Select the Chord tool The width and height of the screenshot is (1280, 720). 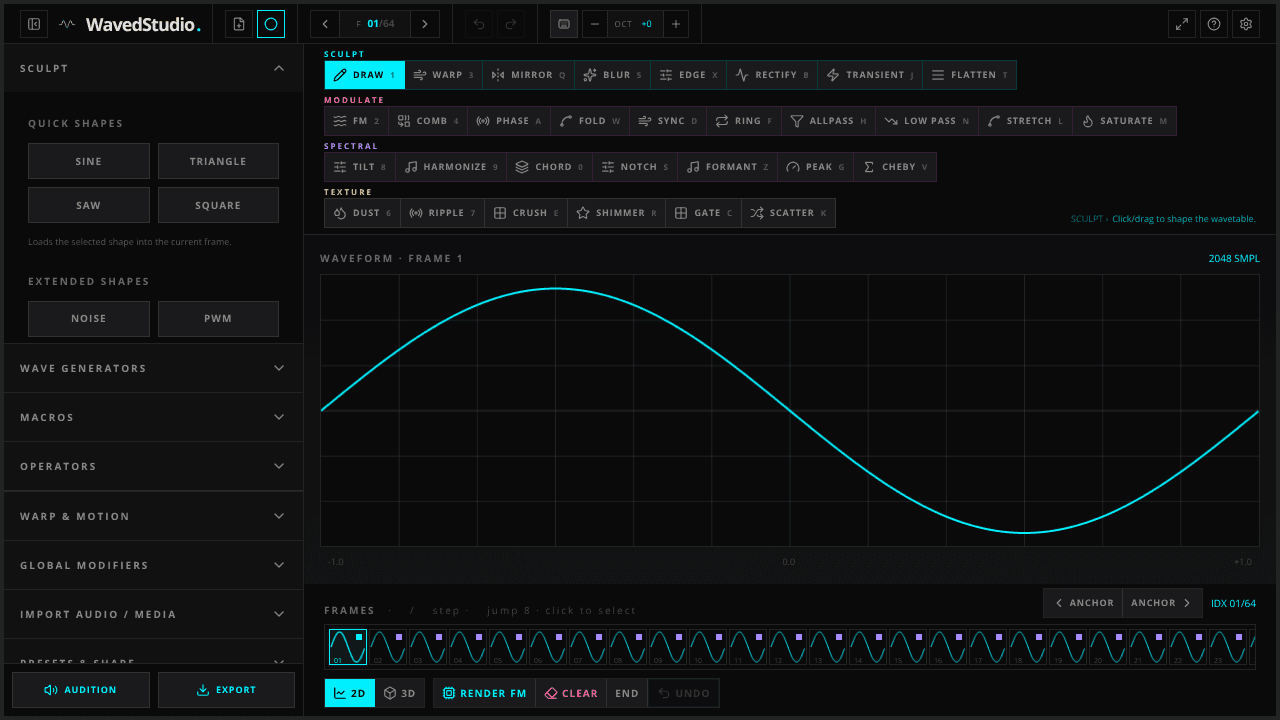pyautogui.click(x=550, y=167)
